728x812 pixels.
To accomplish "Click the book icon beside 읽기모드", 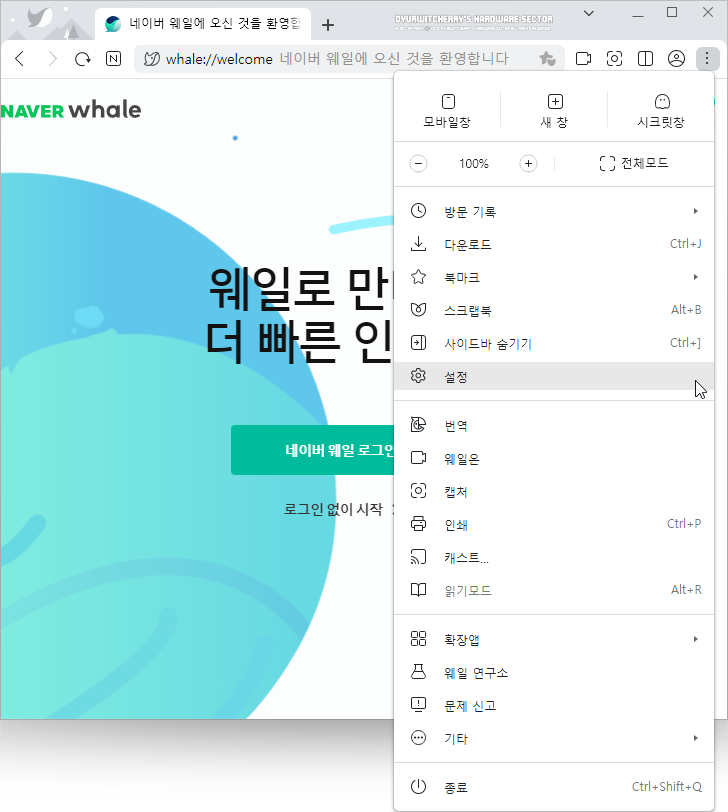I will 418,590.
